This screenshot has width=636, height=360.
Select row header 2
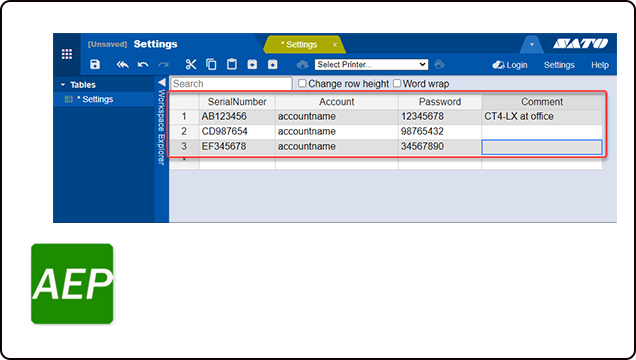184,132
